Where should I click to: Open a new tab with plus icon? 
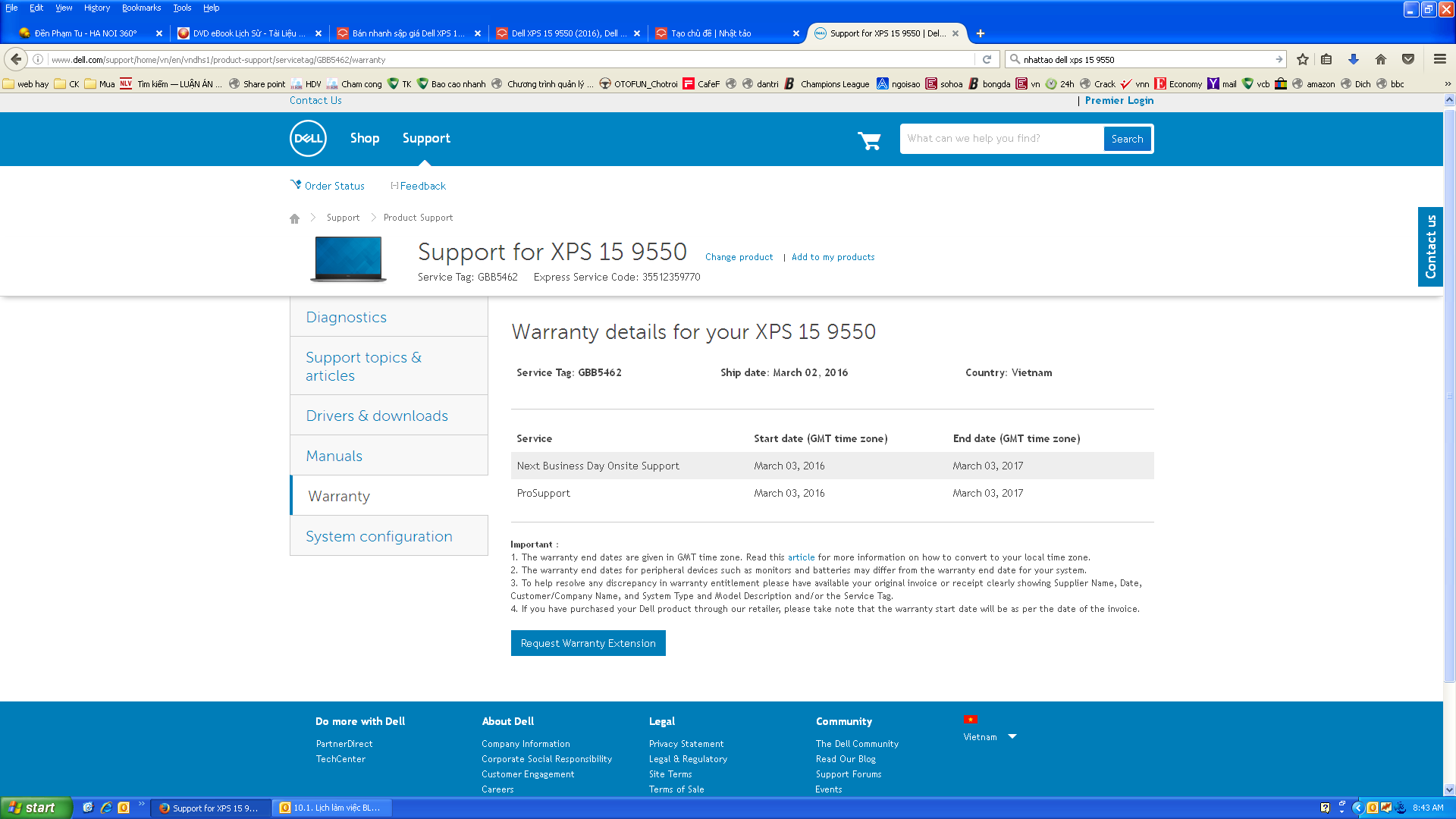[981, 33]
